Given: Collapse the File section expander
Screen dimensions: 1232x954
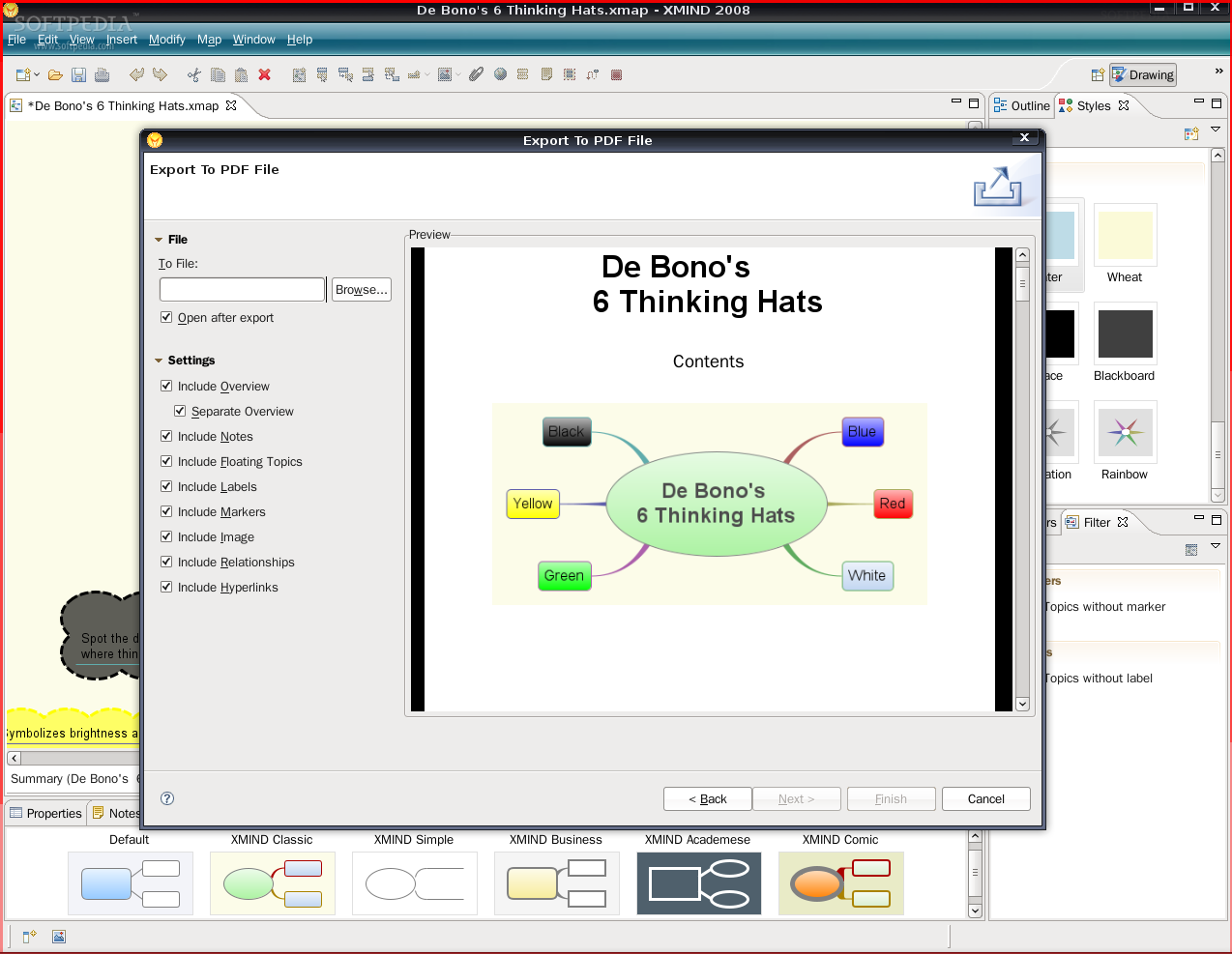Looking at the screenshot, I should point(159,240).
